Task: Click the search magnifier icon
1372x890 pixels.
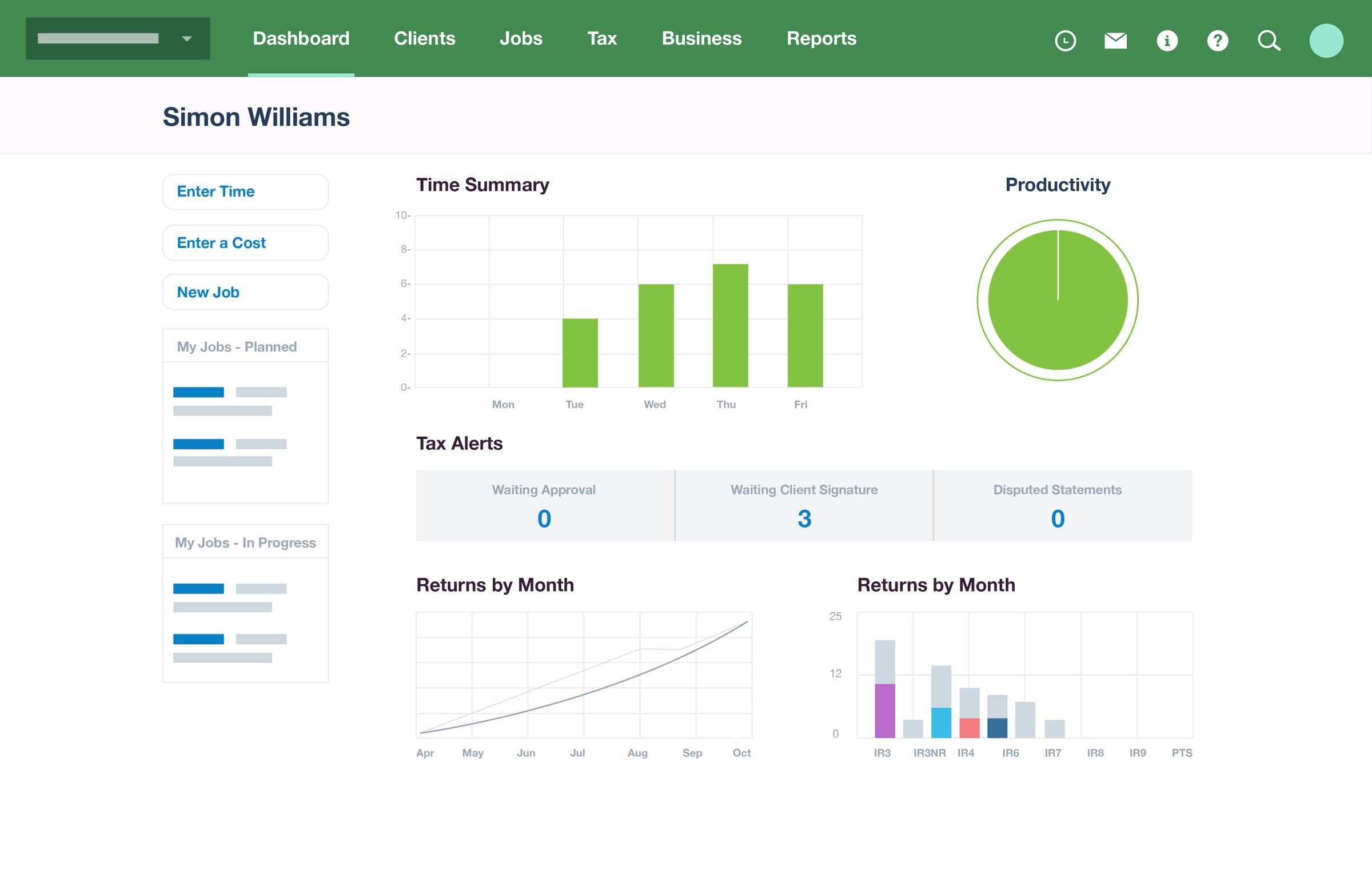Action: 1268,41
